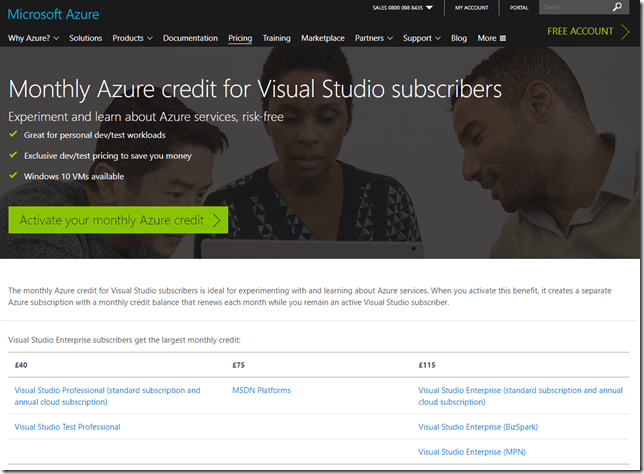Expand the Support menu
This screenshot has height=474, width=644.
422,39
